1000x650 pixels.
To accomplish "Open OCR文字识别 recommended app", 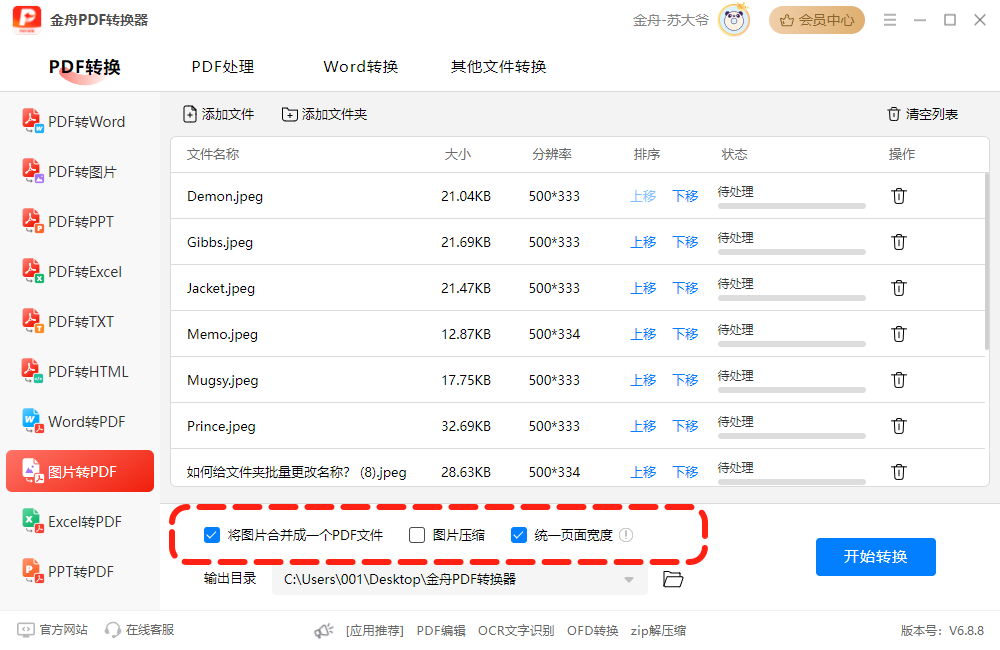I will [x=516, y=631].
